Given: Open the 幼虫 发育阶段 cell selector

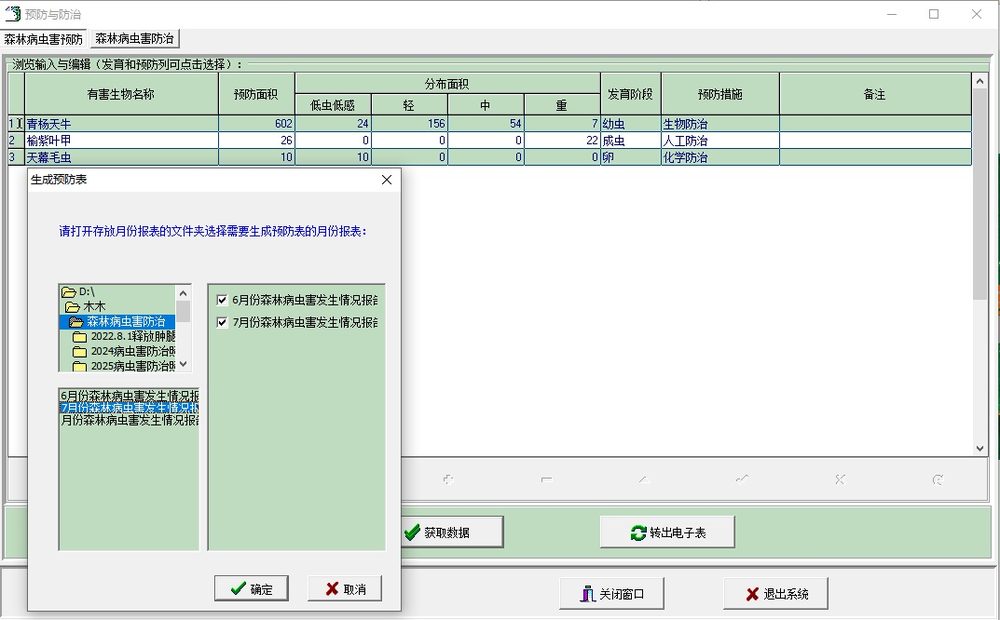Looking at the screenshot, I should [631, 124].
